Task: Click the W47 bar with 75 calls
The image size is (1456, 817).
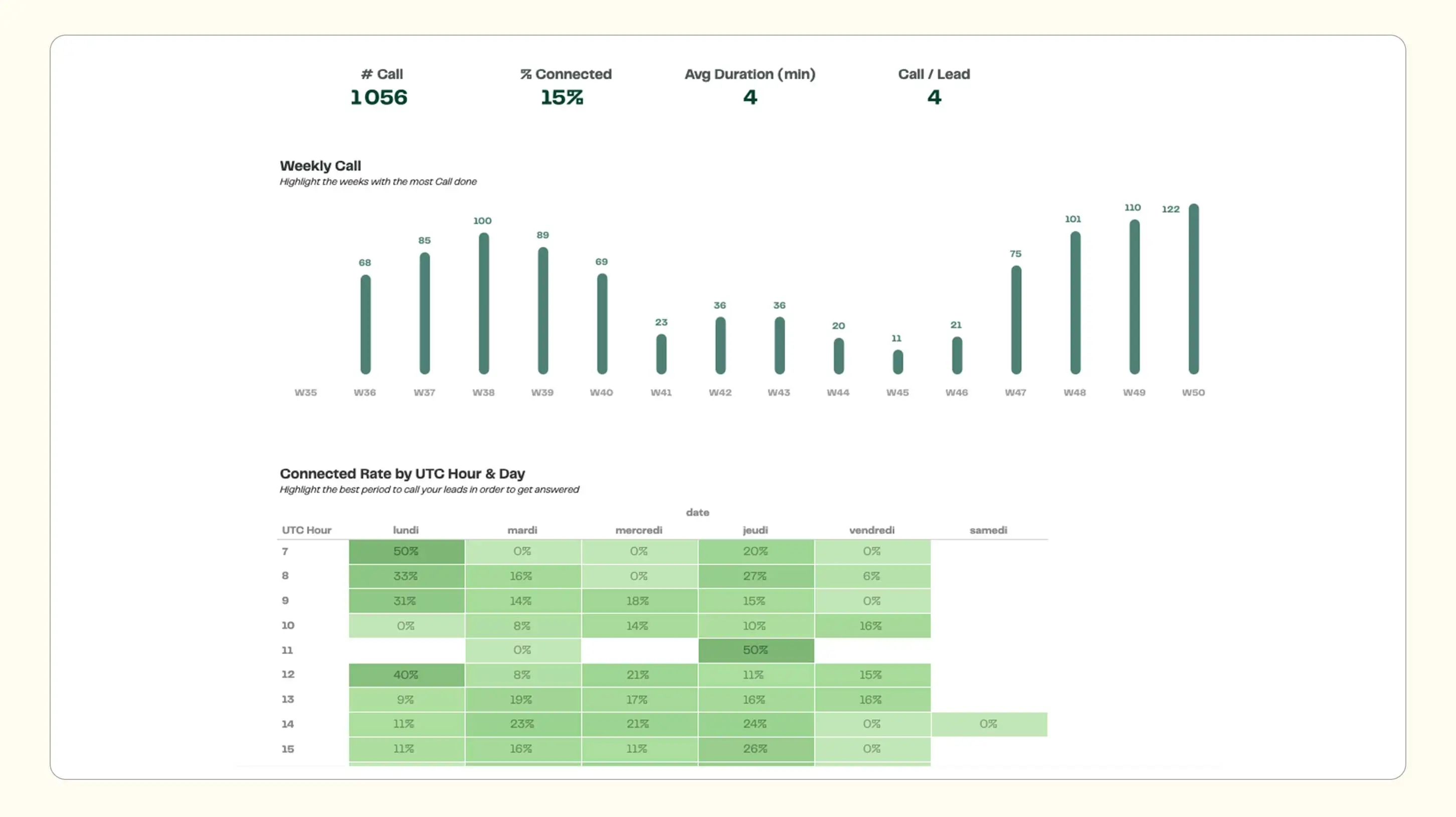Action: [x=1016, y=320]
